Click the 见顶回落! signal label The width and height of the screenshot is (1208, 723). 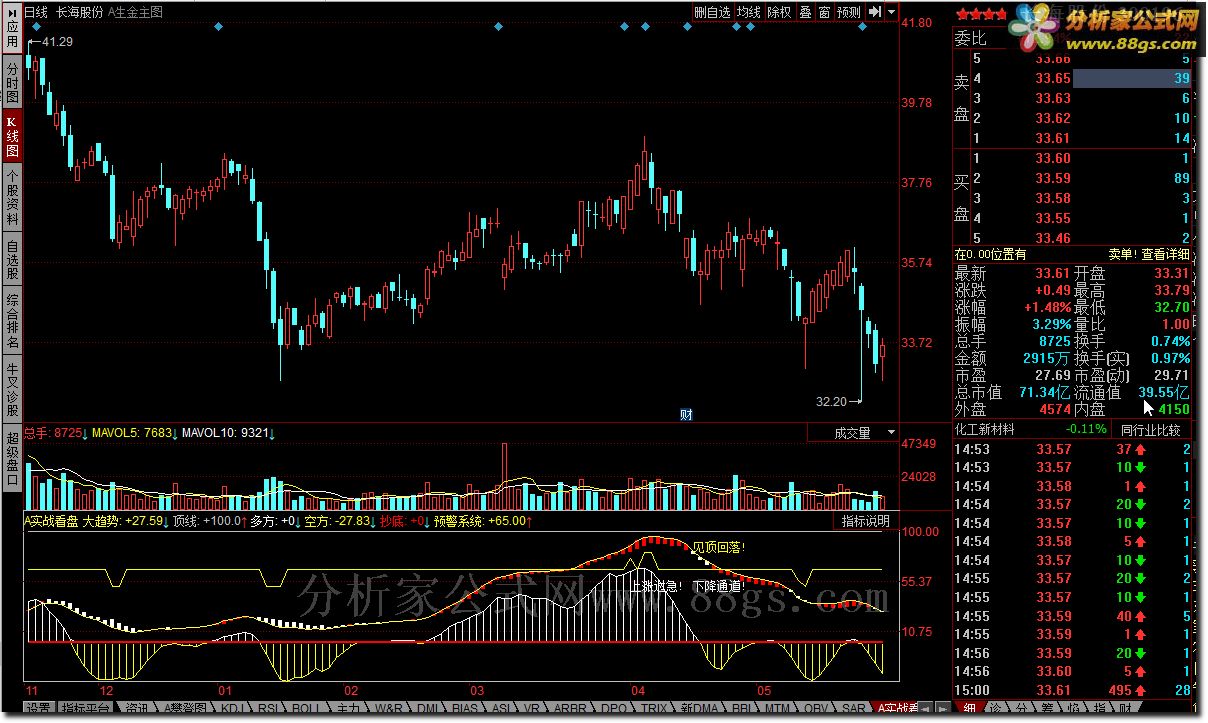pyautogui.click(x=719, y=547)
